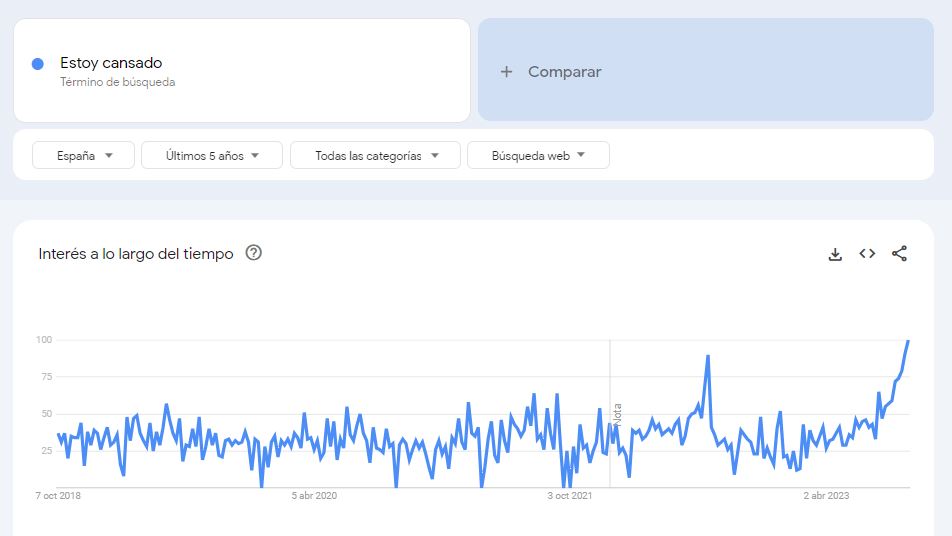Click the 2 abr 2023 axis label
Image resolution: width=952 pixels, height=536 pixels.
point(826,496)
